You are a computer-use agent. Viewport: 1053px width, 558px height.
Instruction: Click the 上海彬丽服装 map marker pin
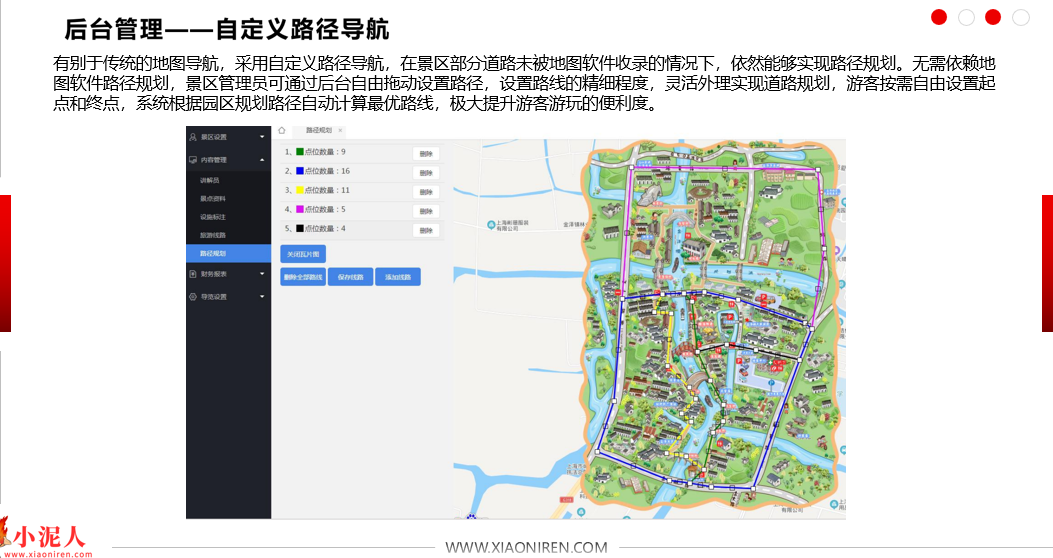pyautogui.click(x=487, y=223)
